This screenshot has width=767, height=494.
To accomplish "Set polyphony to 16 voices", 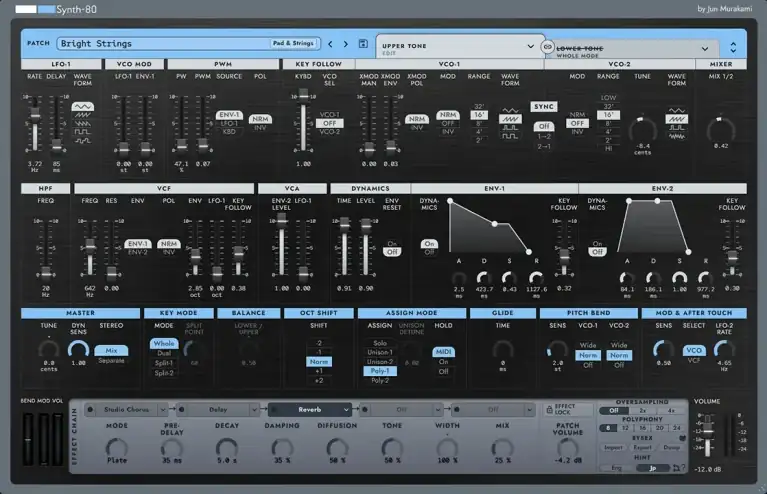I will click(x=642, y=428).
